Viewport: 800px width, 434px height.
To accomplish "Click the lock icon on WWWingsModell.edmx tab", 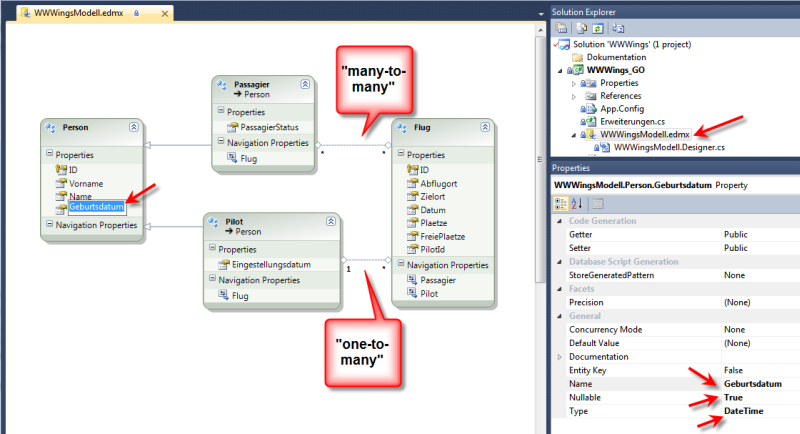I will (136, 13).
